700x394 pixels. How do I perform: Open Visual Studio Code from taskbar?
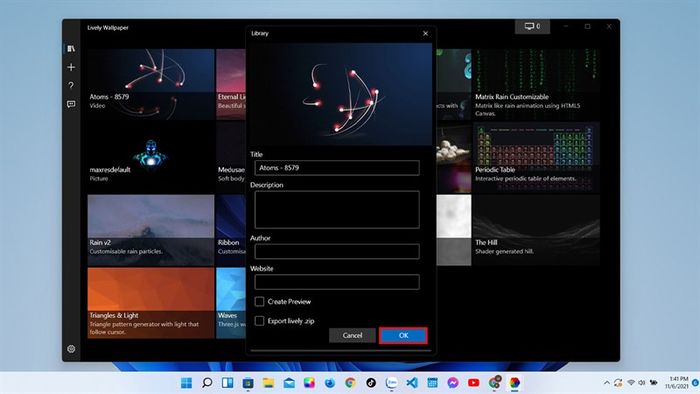(x=412, y=382)
